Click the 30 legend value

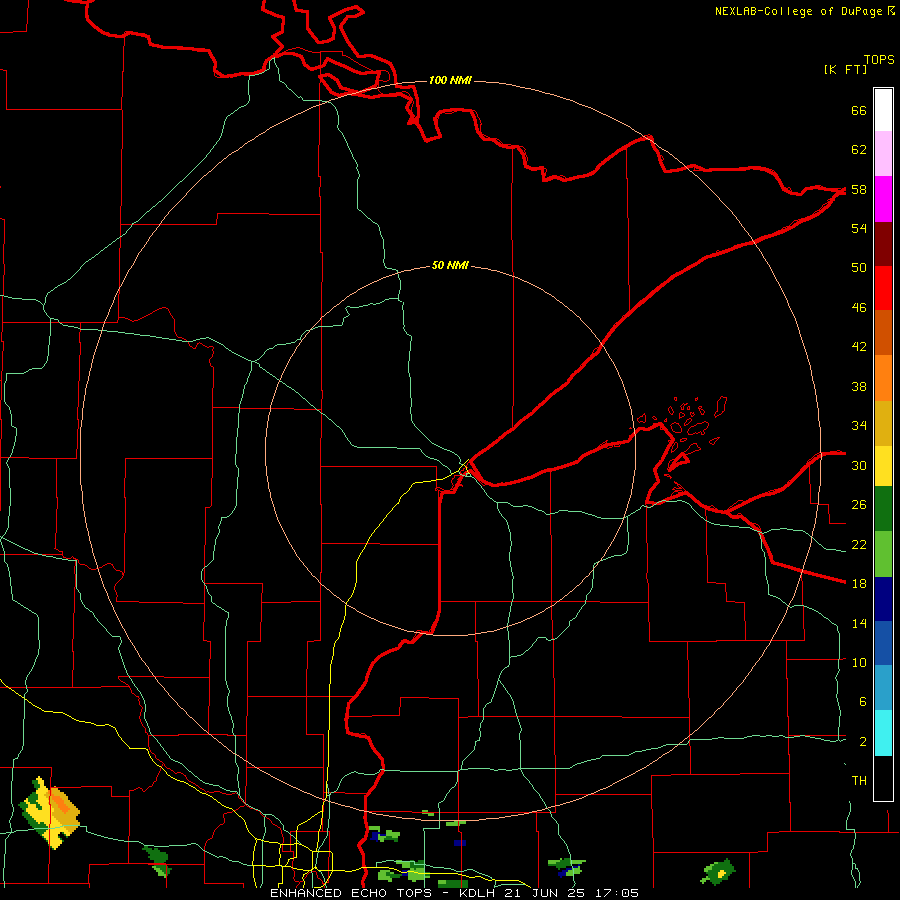point(859,465)
